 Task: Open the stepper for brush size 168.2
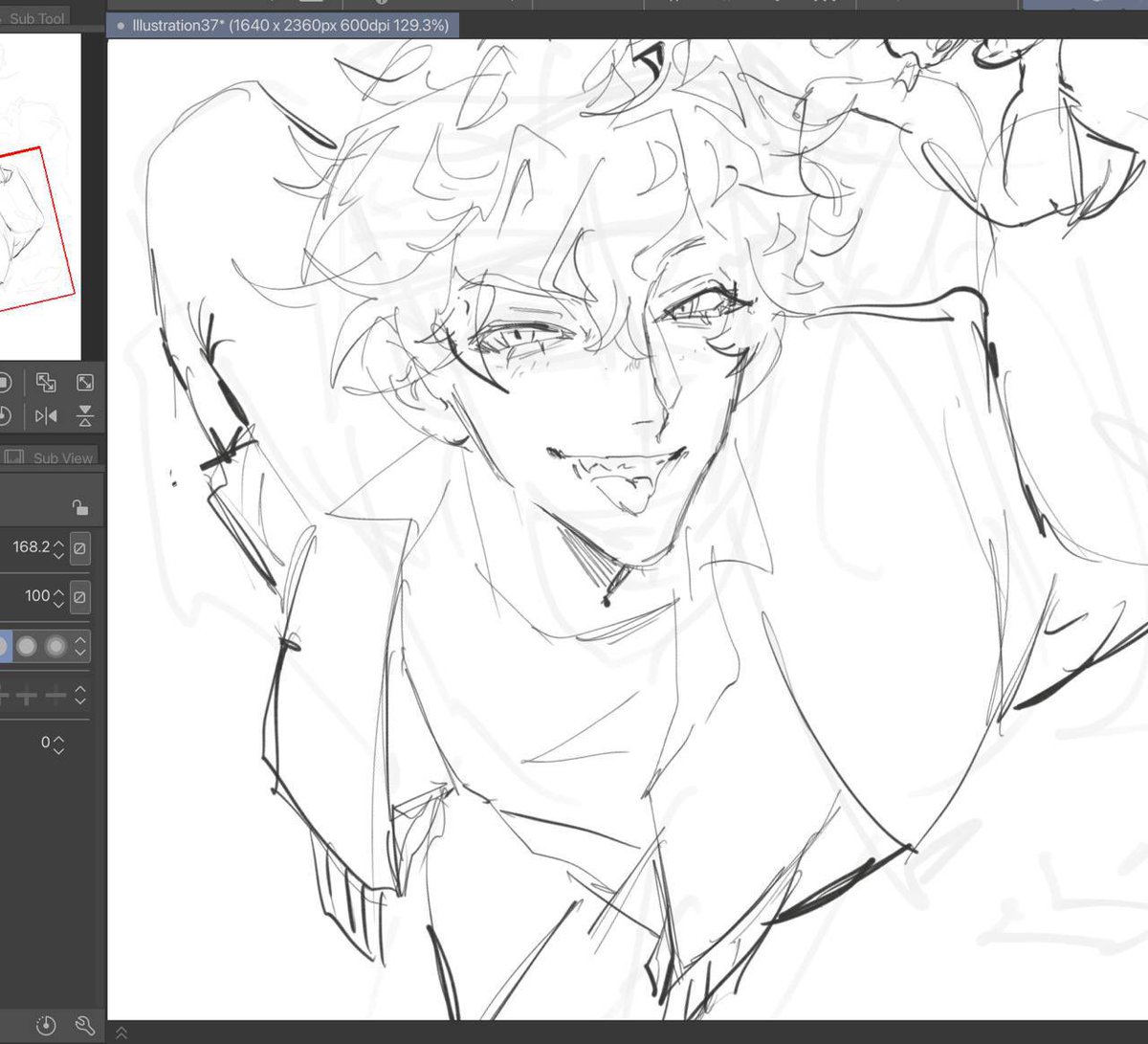tap(59, 548)
